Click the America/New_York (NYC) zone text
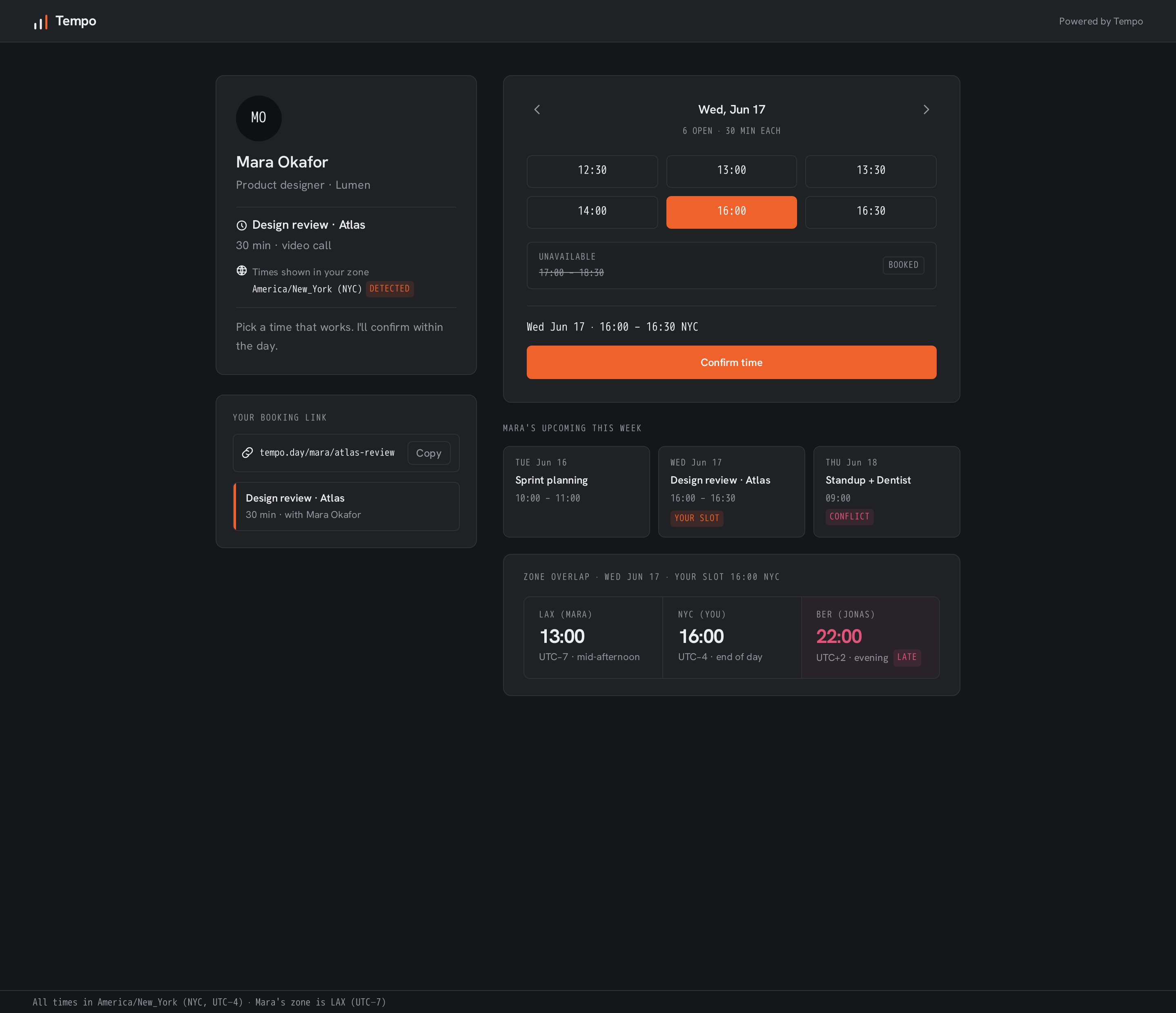This screenshot has height=1013, width=1176. pos(307,289)
